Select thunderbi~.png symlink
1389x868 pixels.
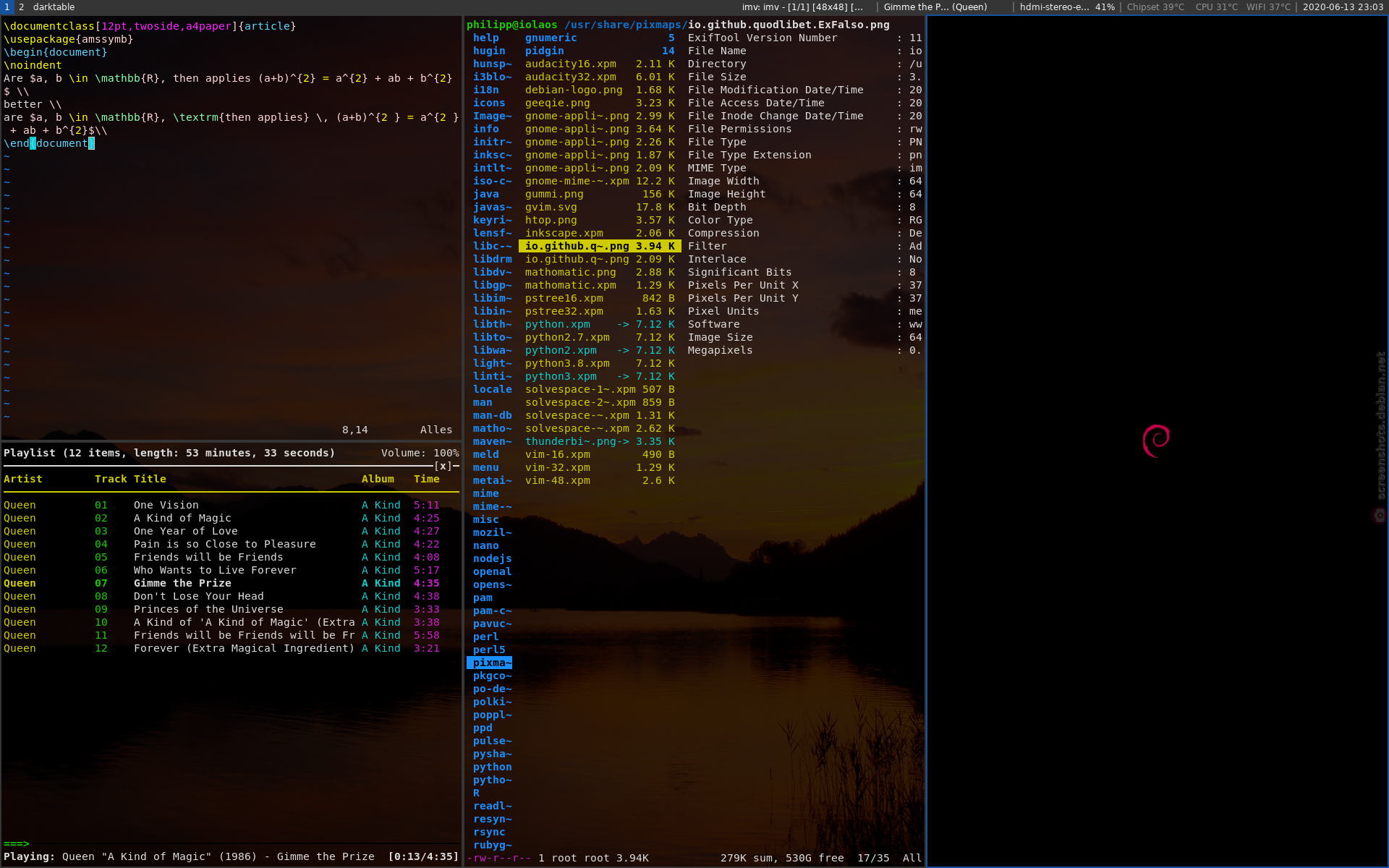[x=600, y=441]
